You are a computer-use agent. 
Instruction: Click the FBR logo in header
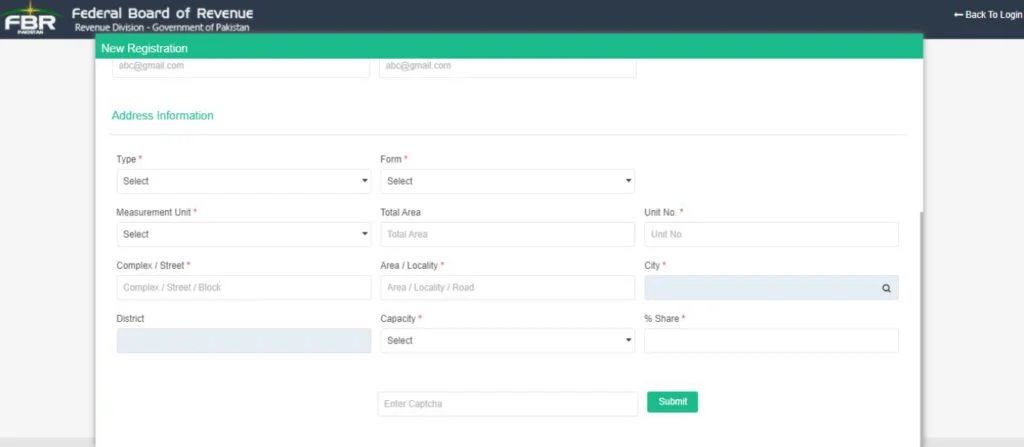click(x=30, y=19)
